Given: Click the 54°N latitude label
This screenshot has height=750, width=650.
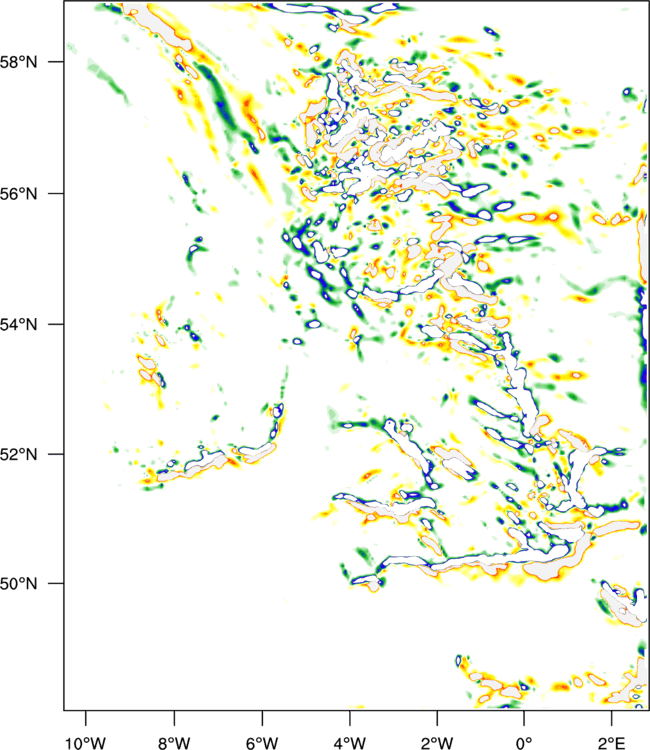Looking at the screenshot, I should point(18,325).
